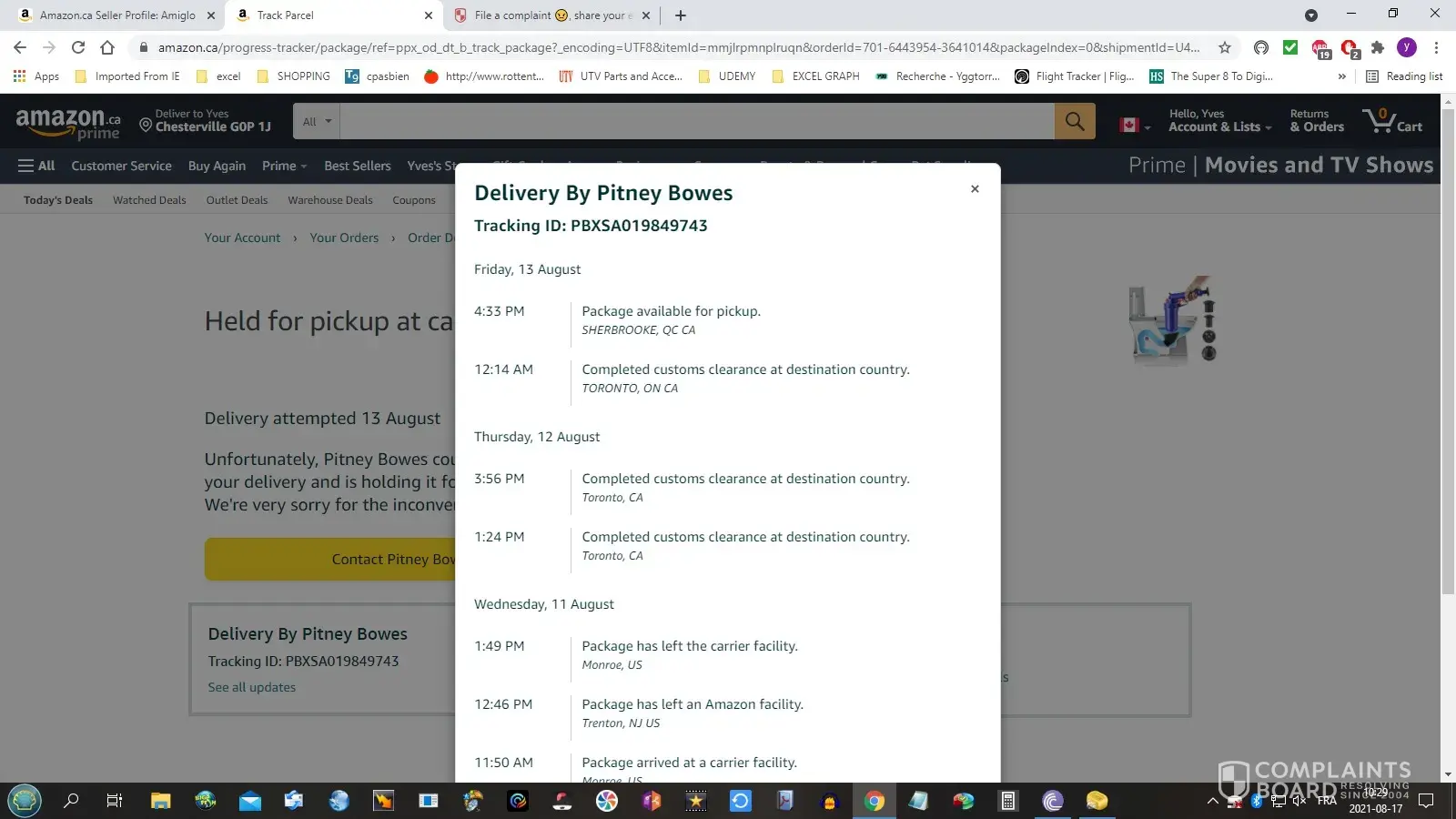Click the page vertical scrollbar
Image resolution: width=1456 pixels, height=819 pixels.
pos(1448,364)
